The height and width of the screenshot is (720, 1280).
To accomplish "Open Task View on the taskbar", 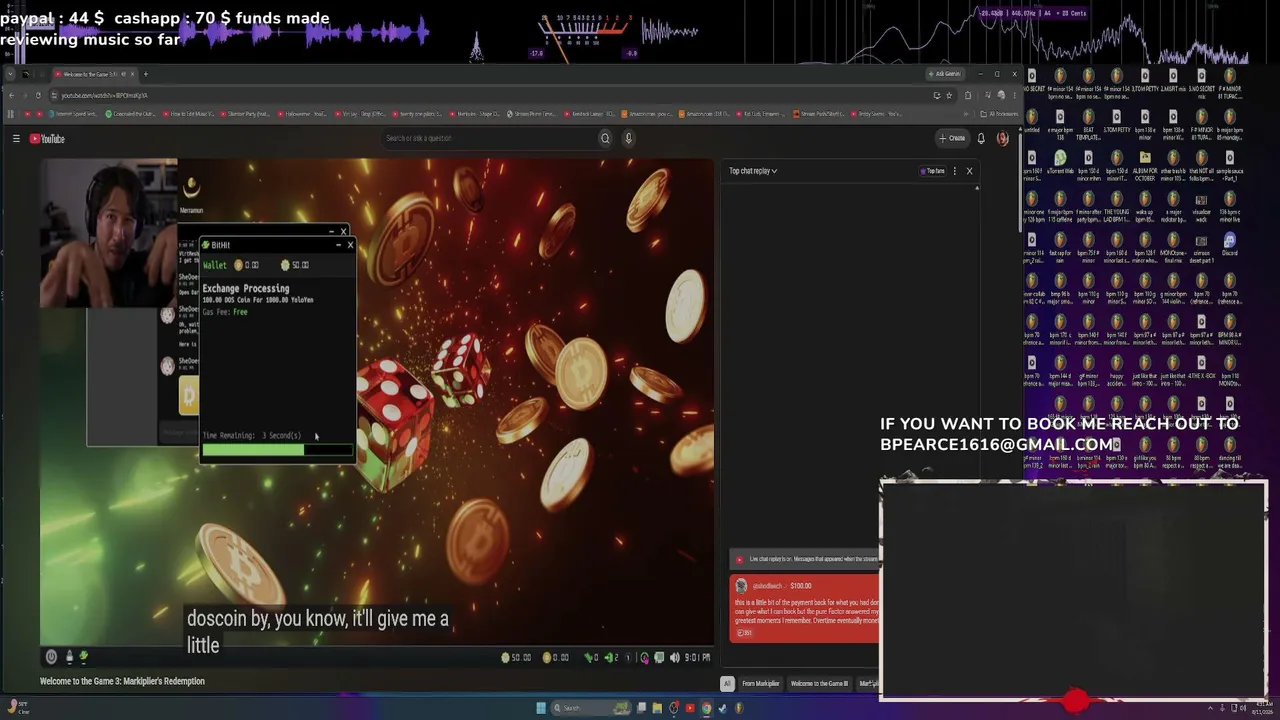I will coord(641,708).
